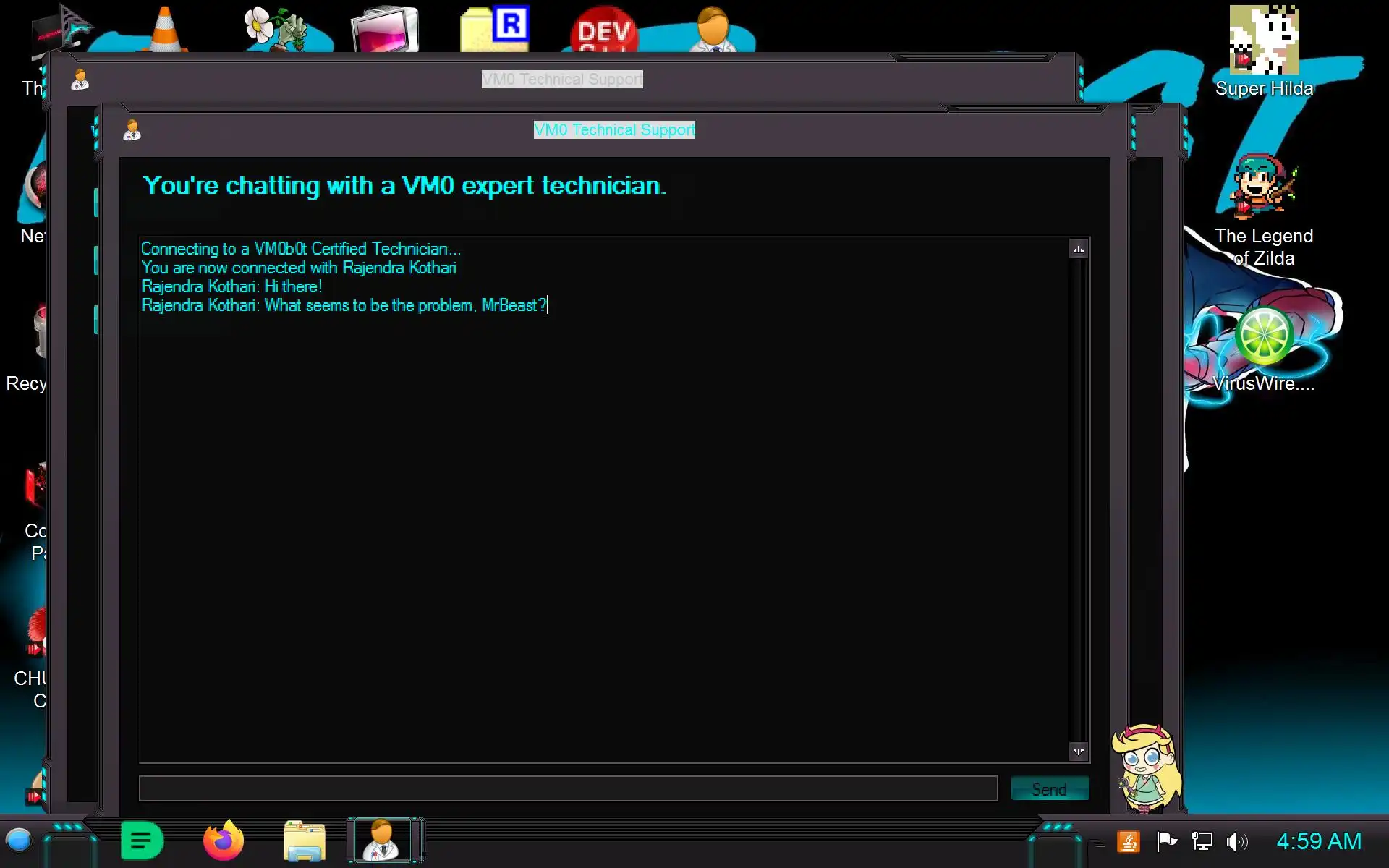1389x868 pixels.
Task: Open the volume speaker tray icon
Action: click(x=1236, y=841)
